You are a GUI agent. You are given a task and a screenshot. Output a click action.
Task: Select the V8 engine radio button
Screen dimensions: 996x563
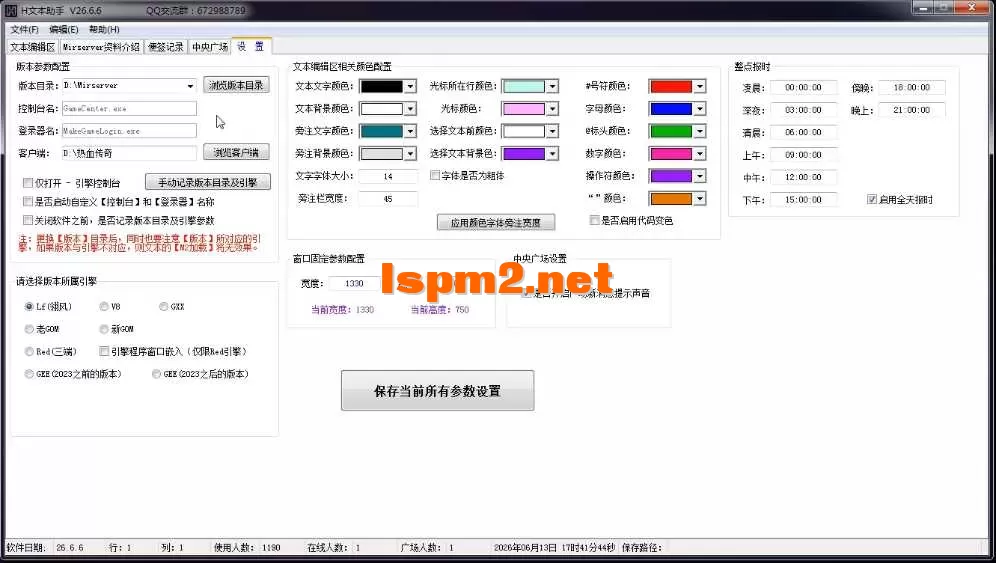pos(104,306)
